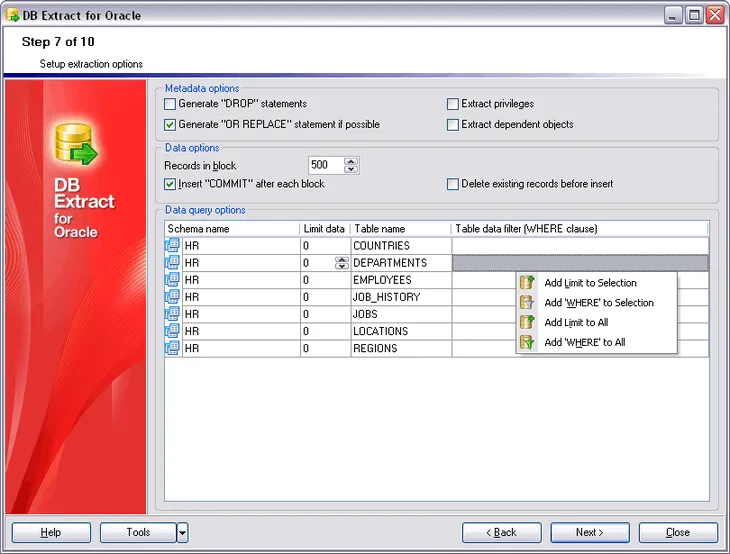The image size is (730, 554).
Task: Enable Extract privileges option
Action: (453, 104)
